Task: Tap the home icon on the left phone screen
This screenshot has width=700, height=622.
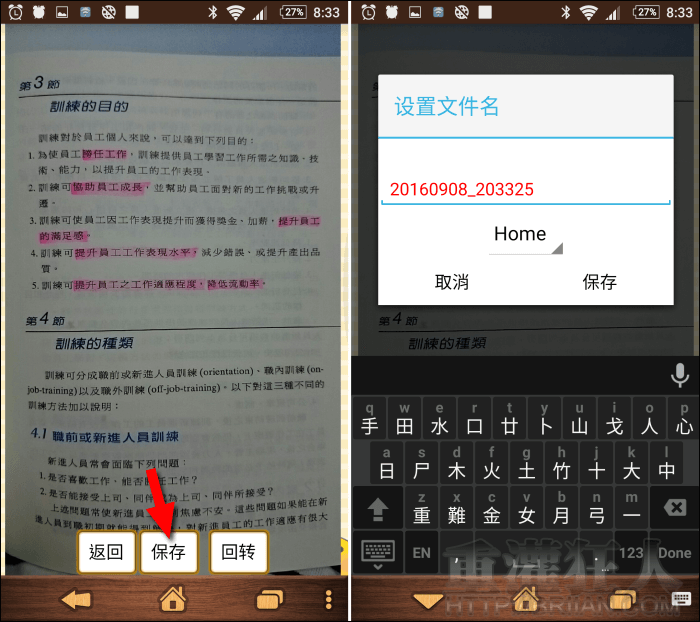Action: [174, 600]
